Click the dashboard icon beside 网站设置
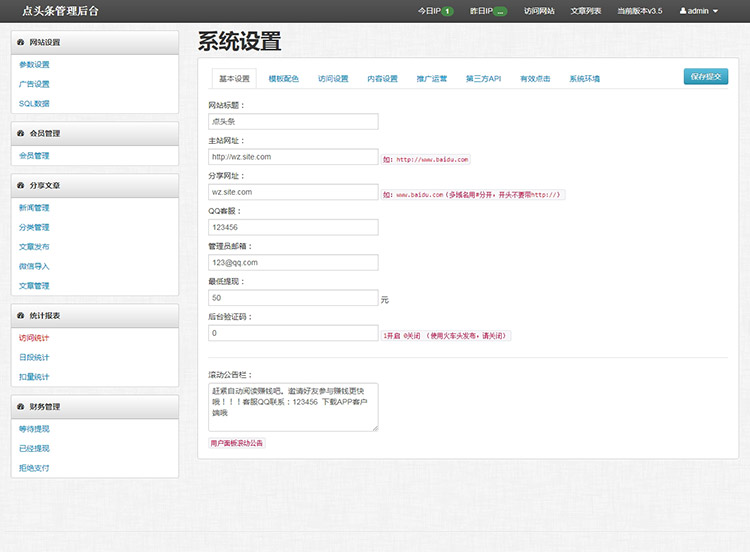Screen dimensions: 750x552 tap(21, 42)
